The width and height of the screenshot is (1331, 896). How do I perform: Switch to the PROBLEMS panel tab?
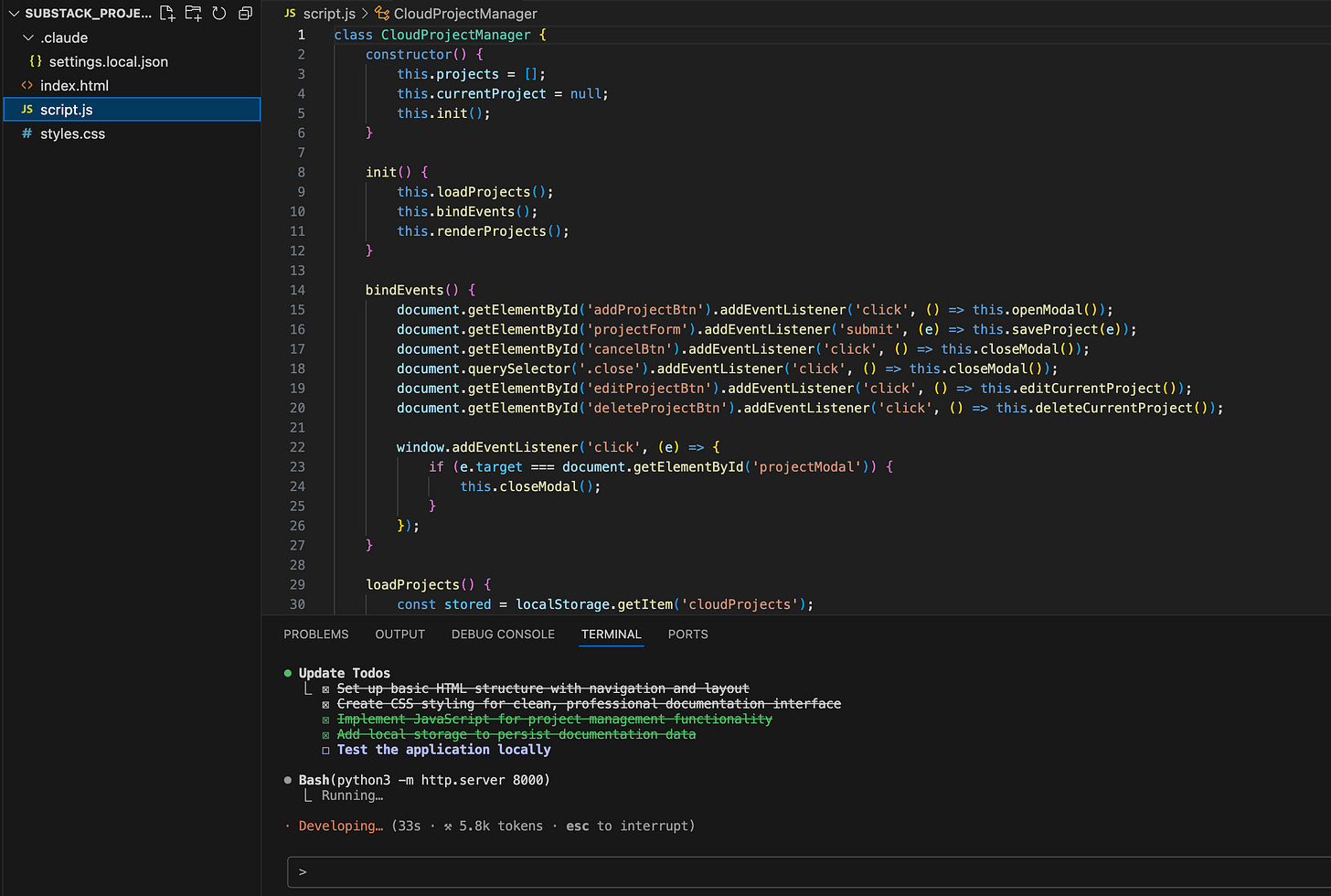(316, 634)
